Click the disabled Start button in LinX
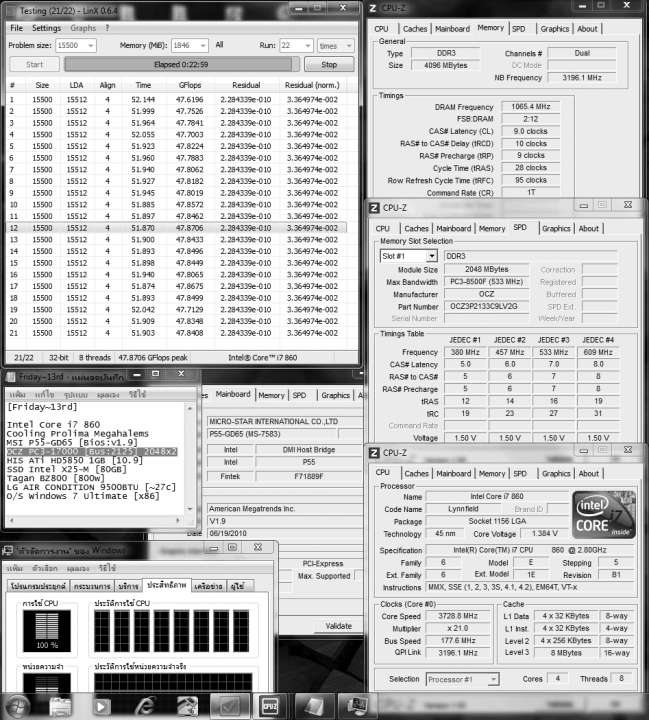The image size is (649, 720). [x=34, y=65]
